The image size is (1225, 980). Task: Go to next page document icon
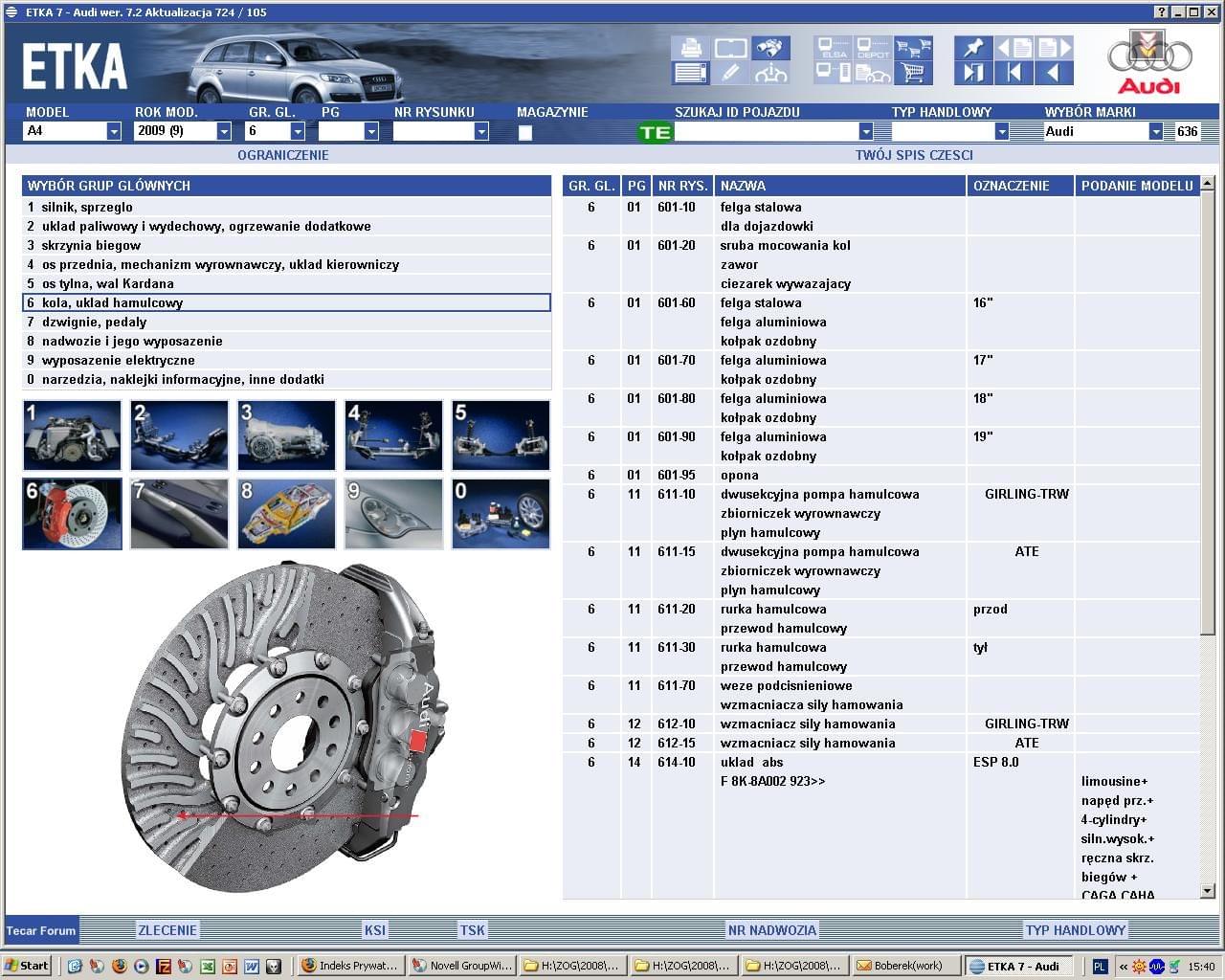point(1054,49)
